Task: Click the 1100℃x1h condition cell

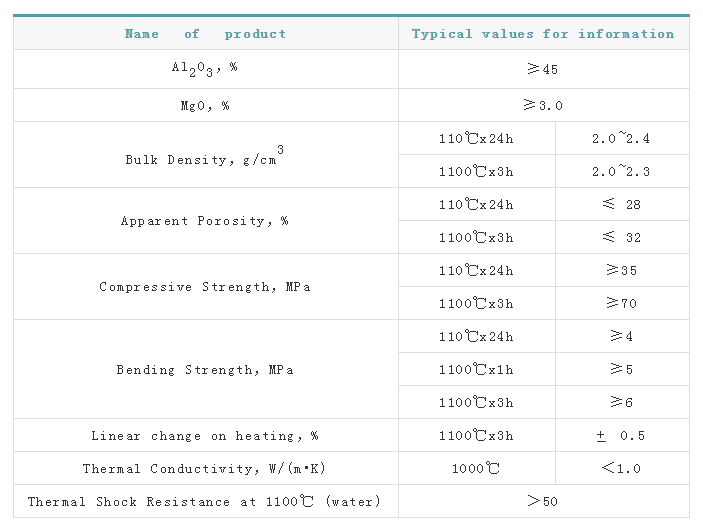Action: 476,370
